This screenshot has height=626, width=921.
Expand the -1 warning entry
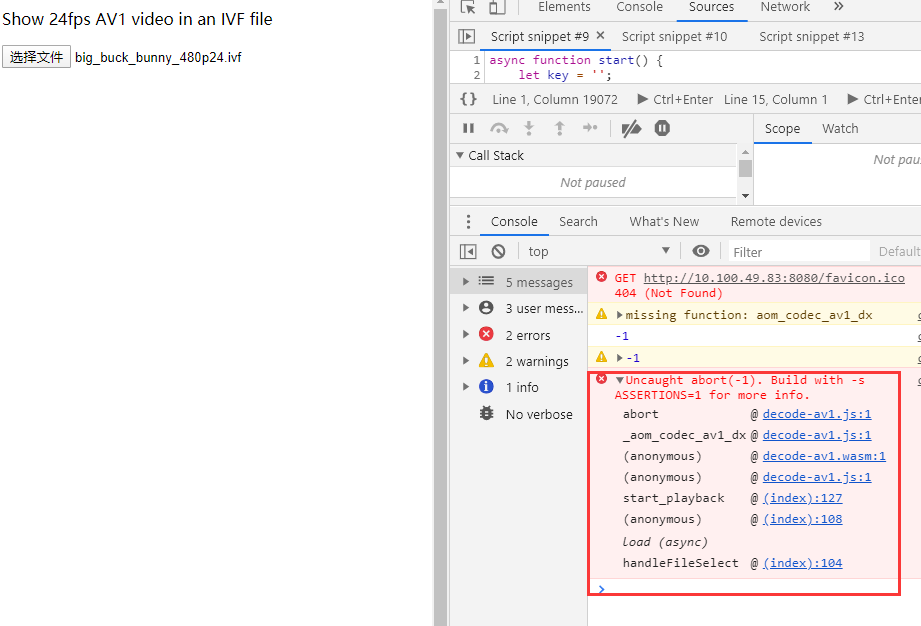620,358
